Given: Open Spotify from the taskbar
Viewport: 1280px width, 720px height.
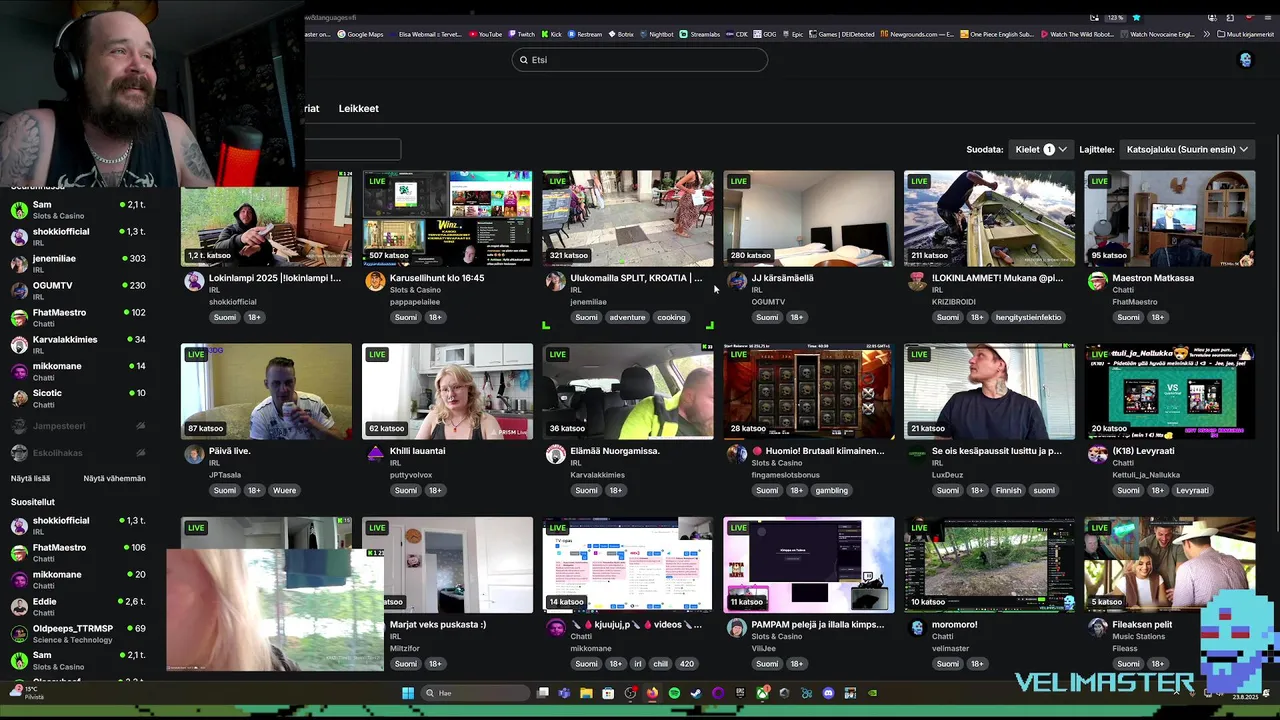Looking at the screenshot, I should click(x=674, y=693).
